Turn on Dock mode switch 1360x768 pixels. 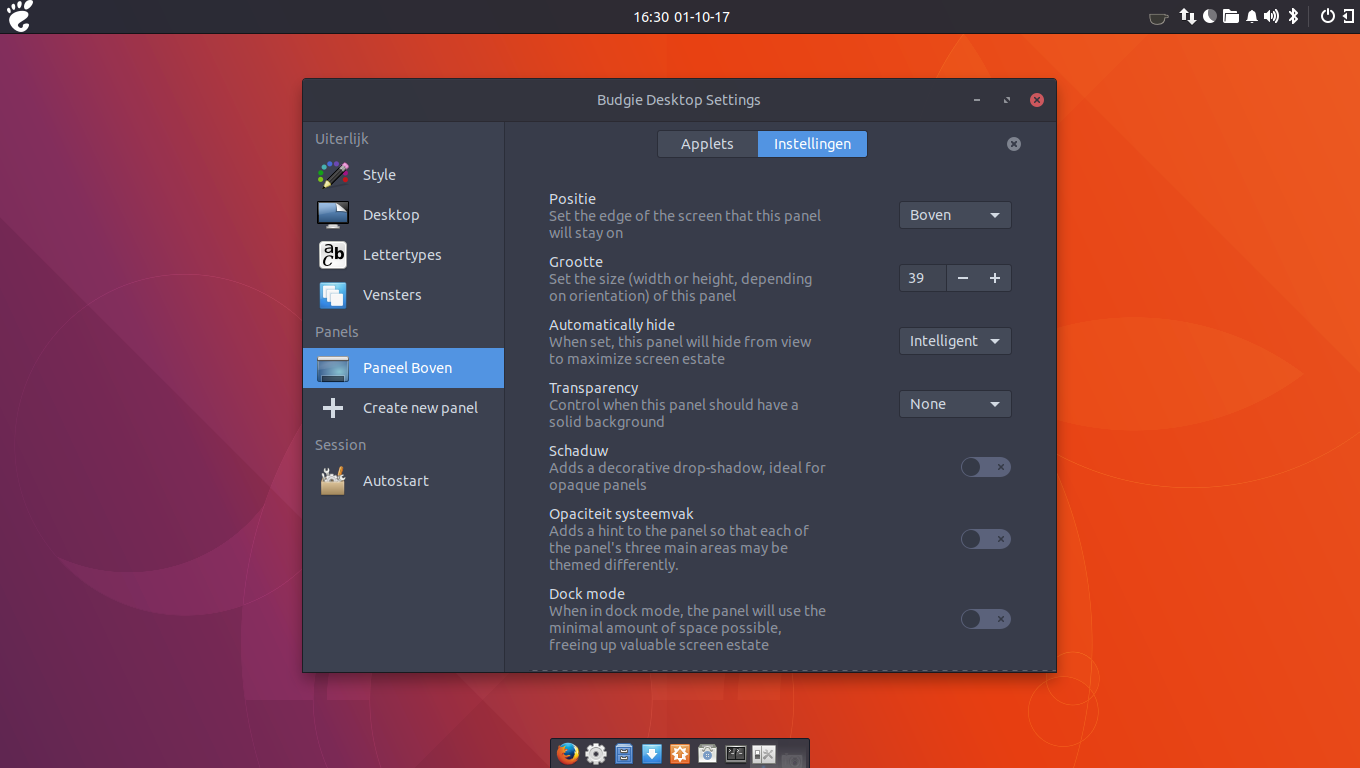pyautogui.click(x=985, y=619)
